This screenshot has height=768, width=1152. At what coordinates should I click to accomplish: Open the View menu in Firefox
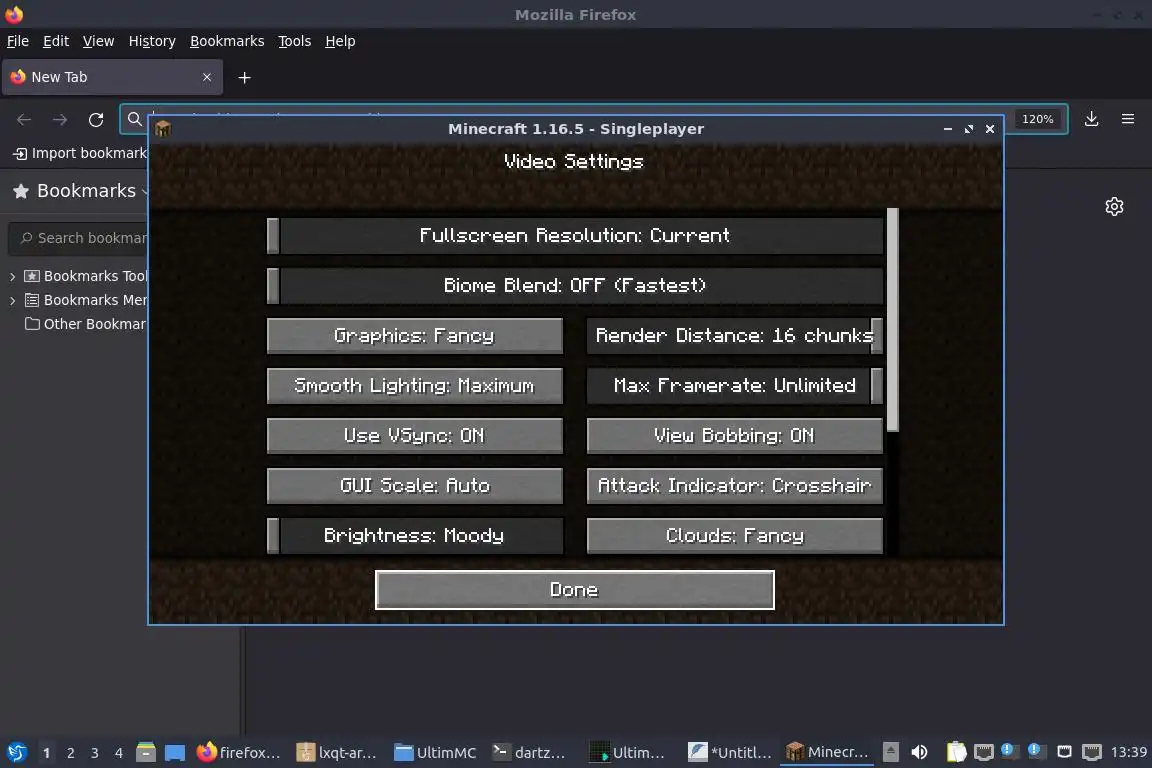click(98, 41)
